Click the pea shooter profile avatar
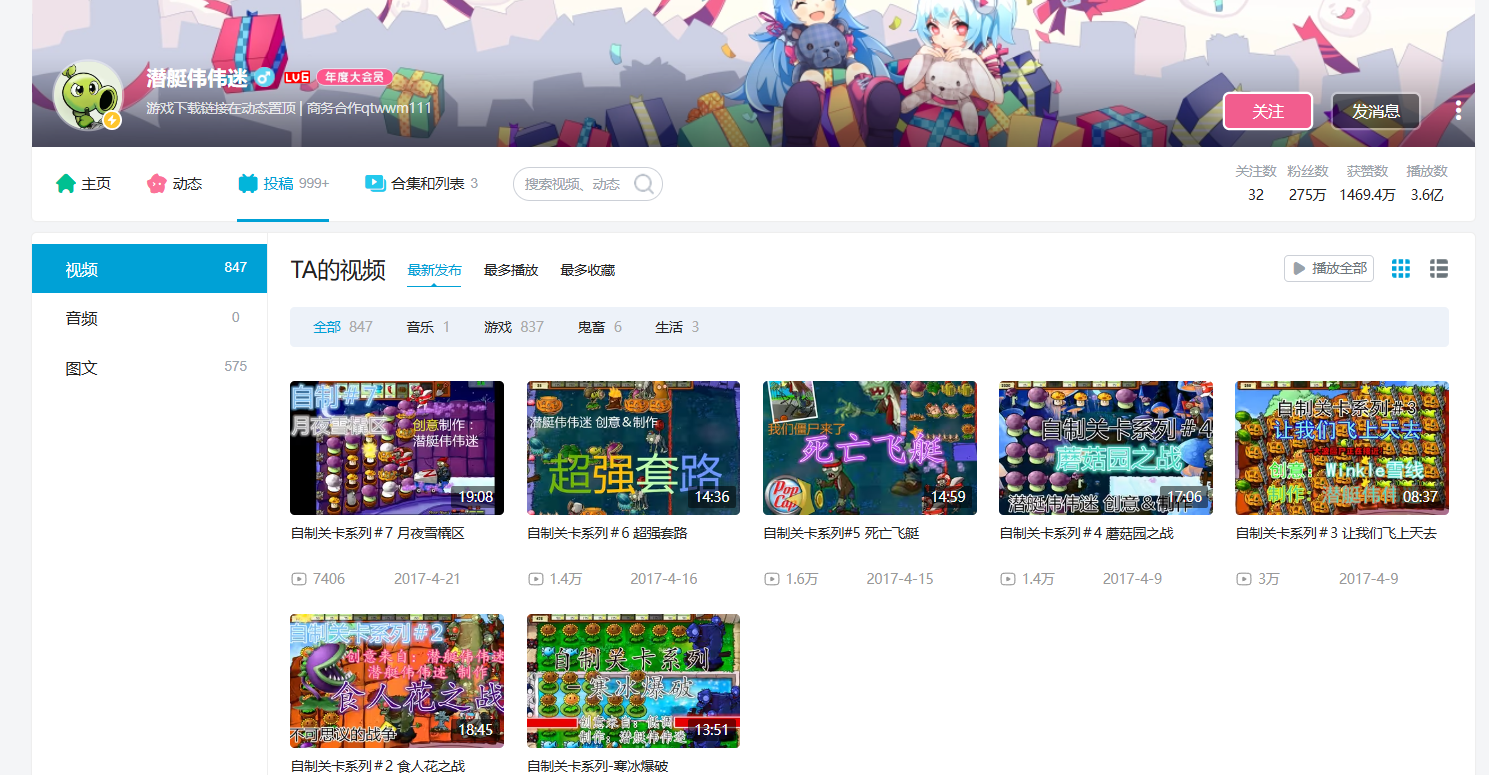Image resolution: width=1489 pixels, height=775 pixels. coord(87,96)
